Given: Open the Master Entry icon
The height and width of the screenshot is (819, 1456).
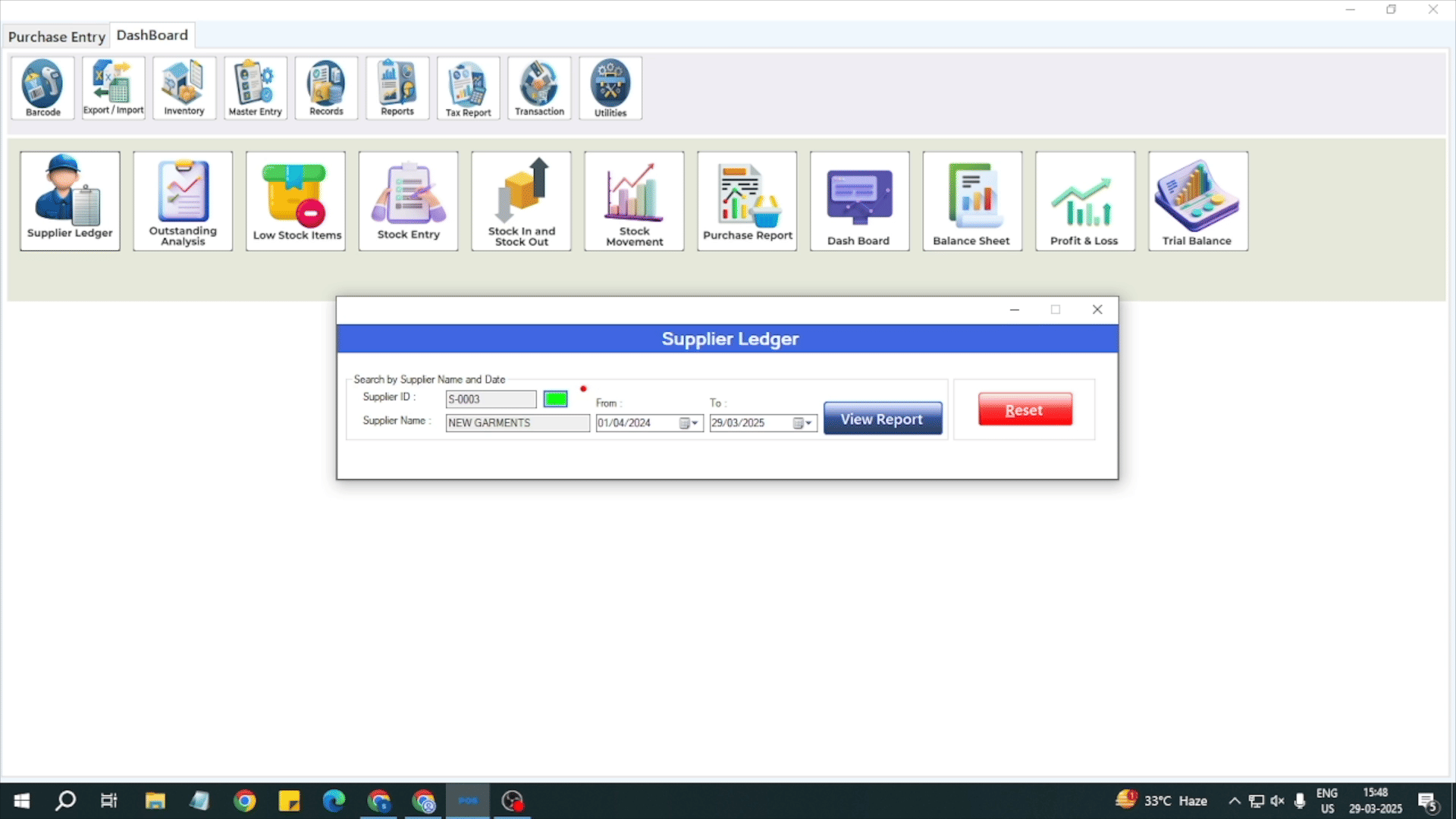Looking at the screenshot, I should (x=255, y=88).
